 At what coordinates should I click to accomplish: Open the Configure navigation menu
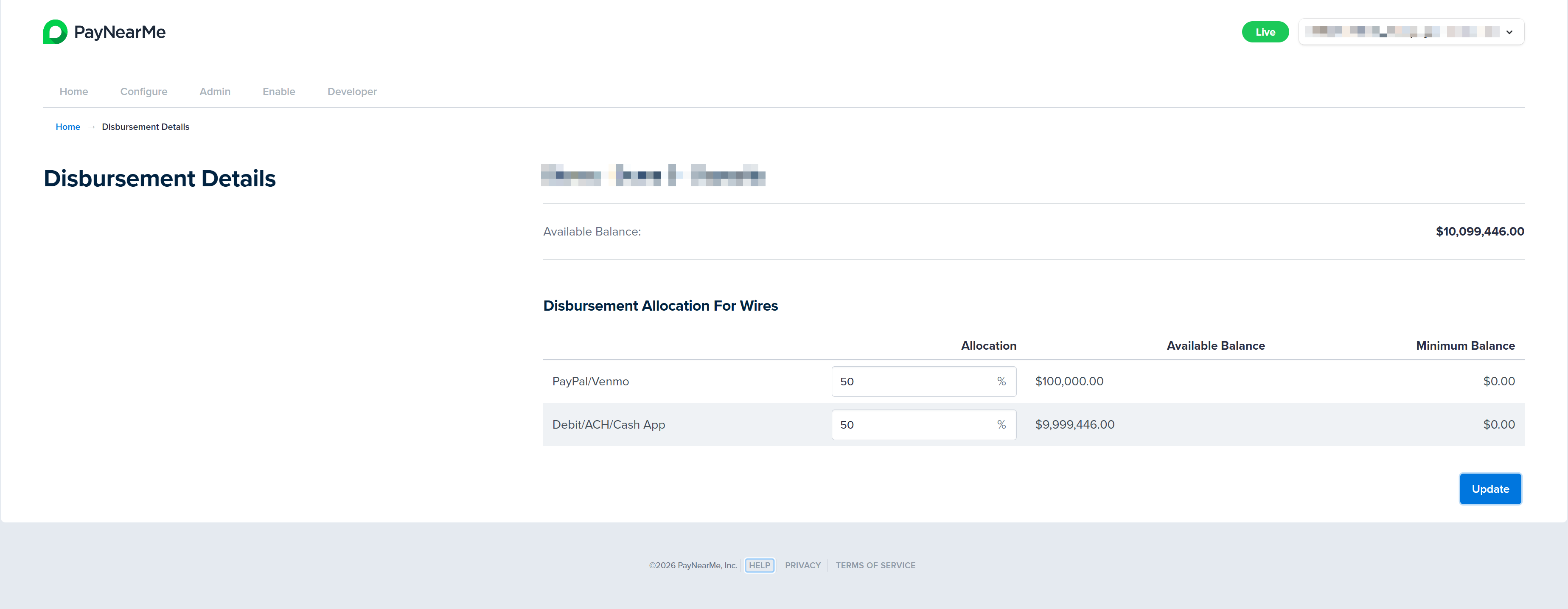[144, 91]
